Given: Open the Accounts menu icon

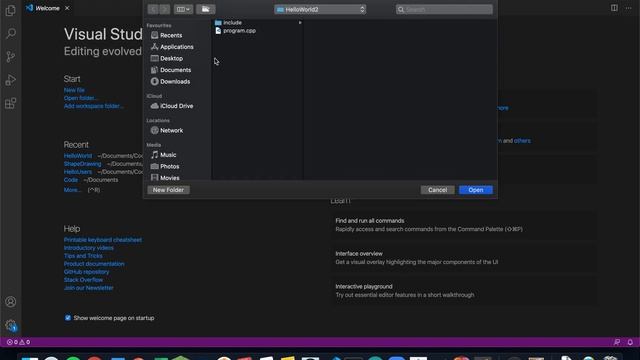Looking at the screenshot, I should pyautogui.click(x=11, y=302).
